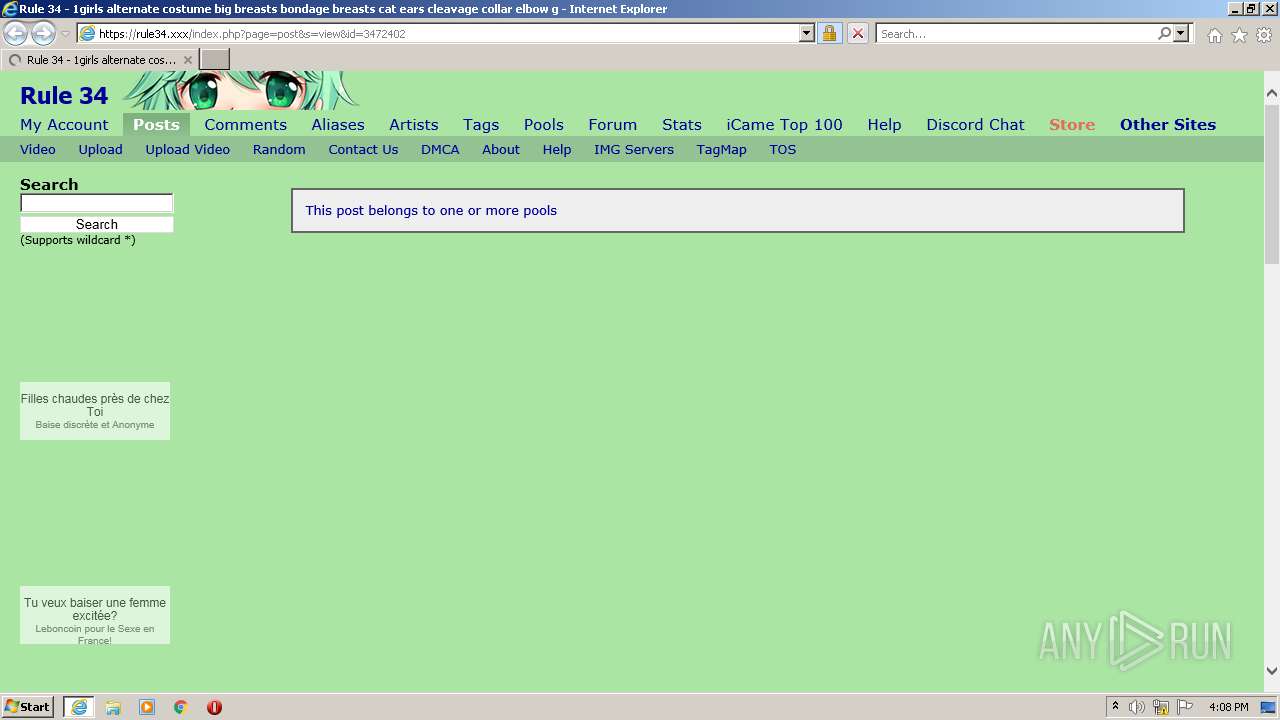
Task: Open iCame Top 100
Action: [784, 125]
